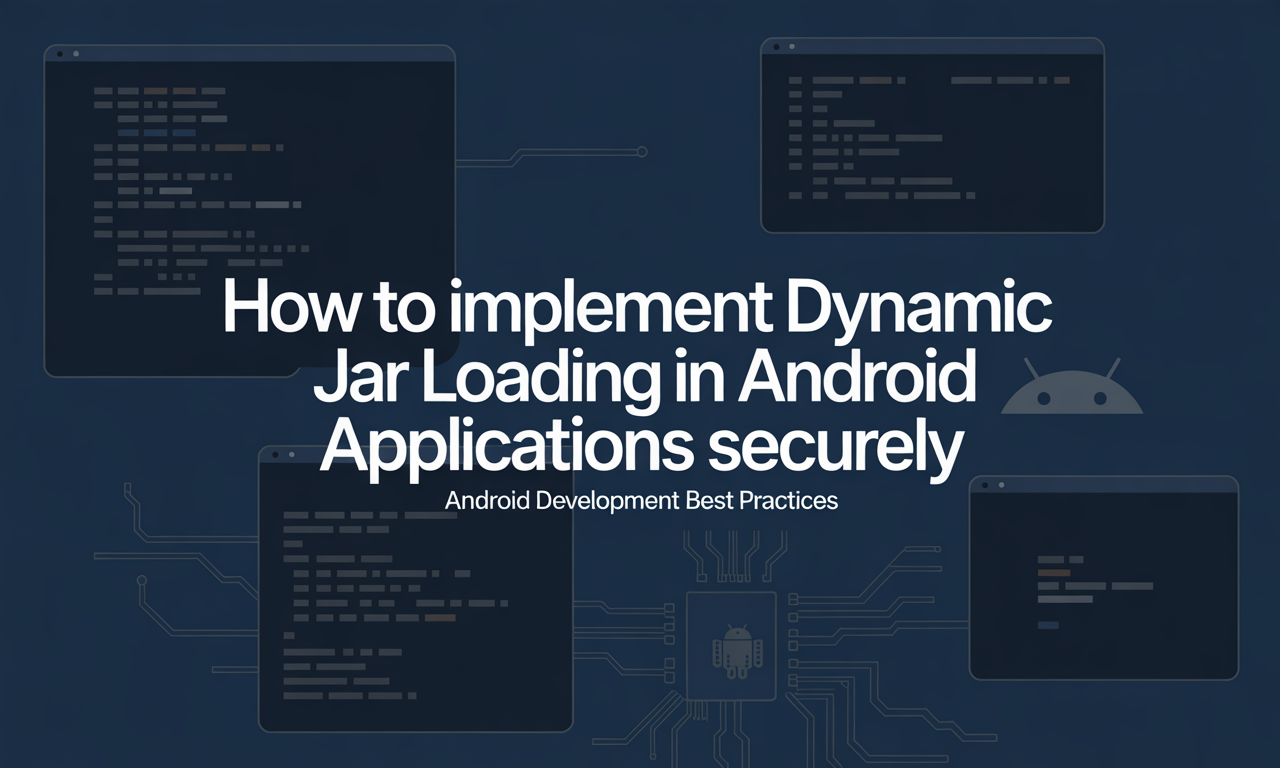Click the title line "How to implement Dynamic"

tap(637, 309)
